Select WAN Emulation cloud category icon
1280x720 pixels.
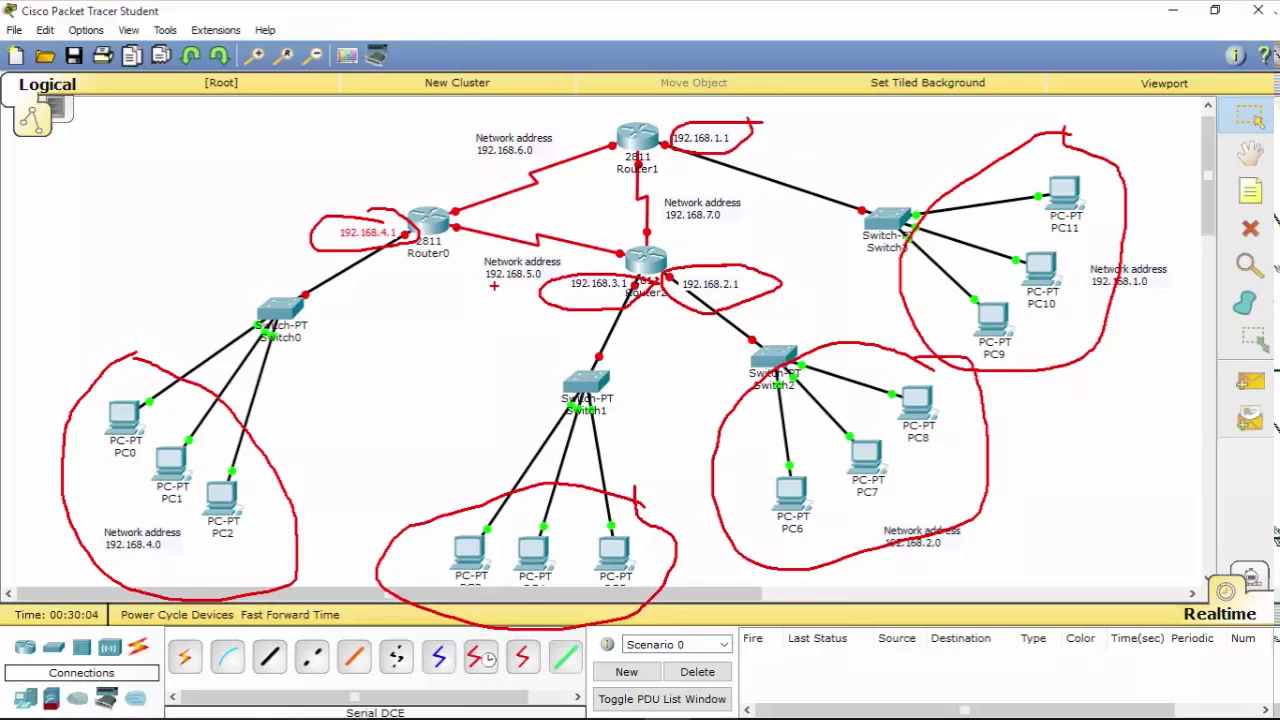77,698
